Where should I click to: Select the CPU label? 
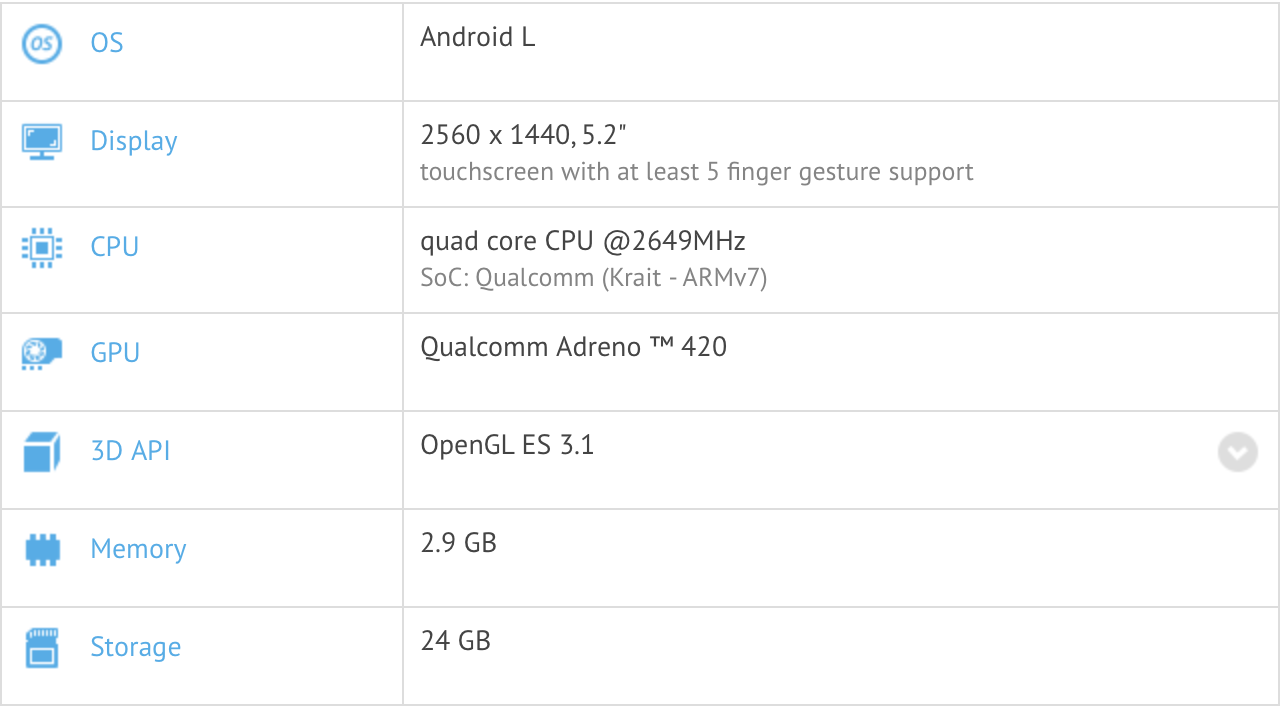(x=115, y=247)
